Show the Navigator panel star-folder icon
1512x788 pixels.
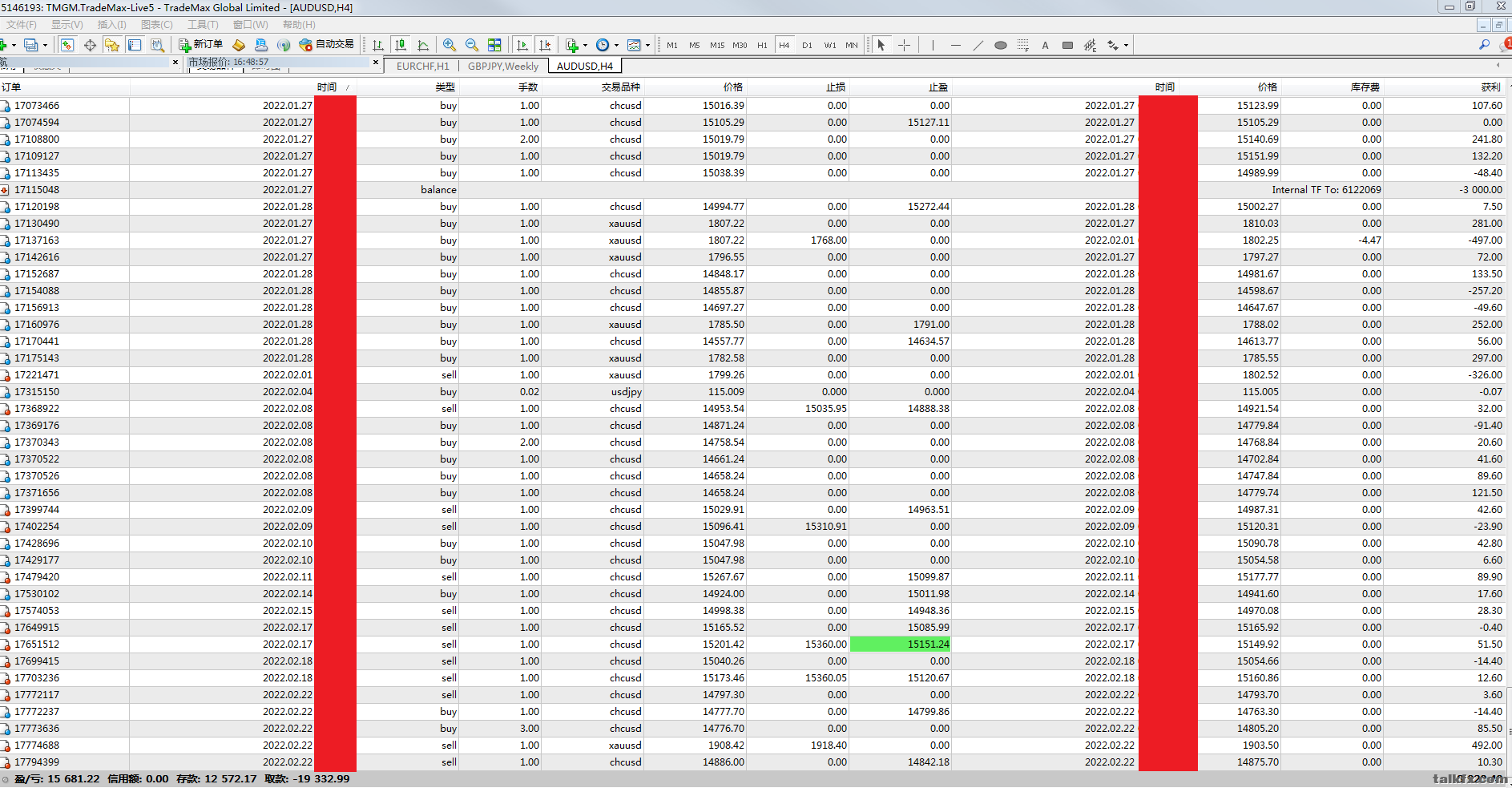[112, 45]
